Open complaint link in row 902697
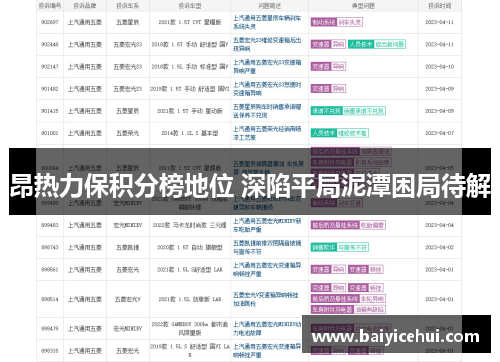The width and height of the screenshot is (500, 362). coord(267,22)
